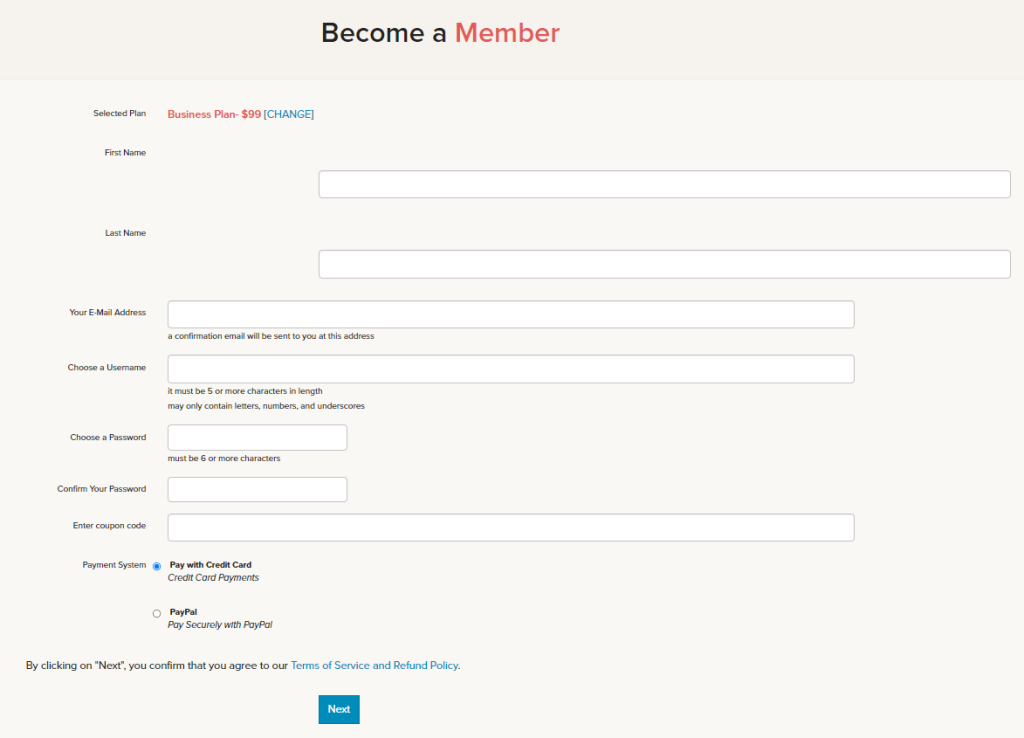Click the bold "Pay with Credit Card" label text
This screenshot has height=738, width=1024.
pyautogui.click(x=210, y=565)
